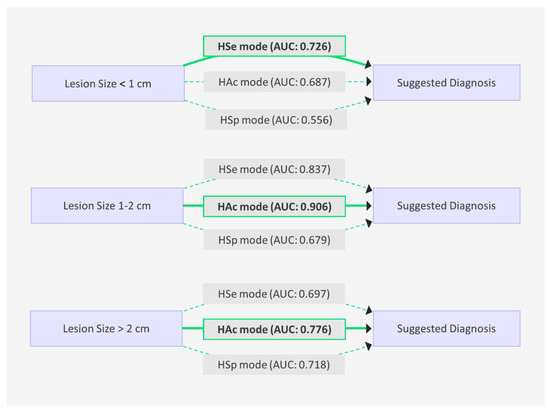
Task: Select the HAc mode (AUC: 0.687) label
Action: tap(274, 82)
